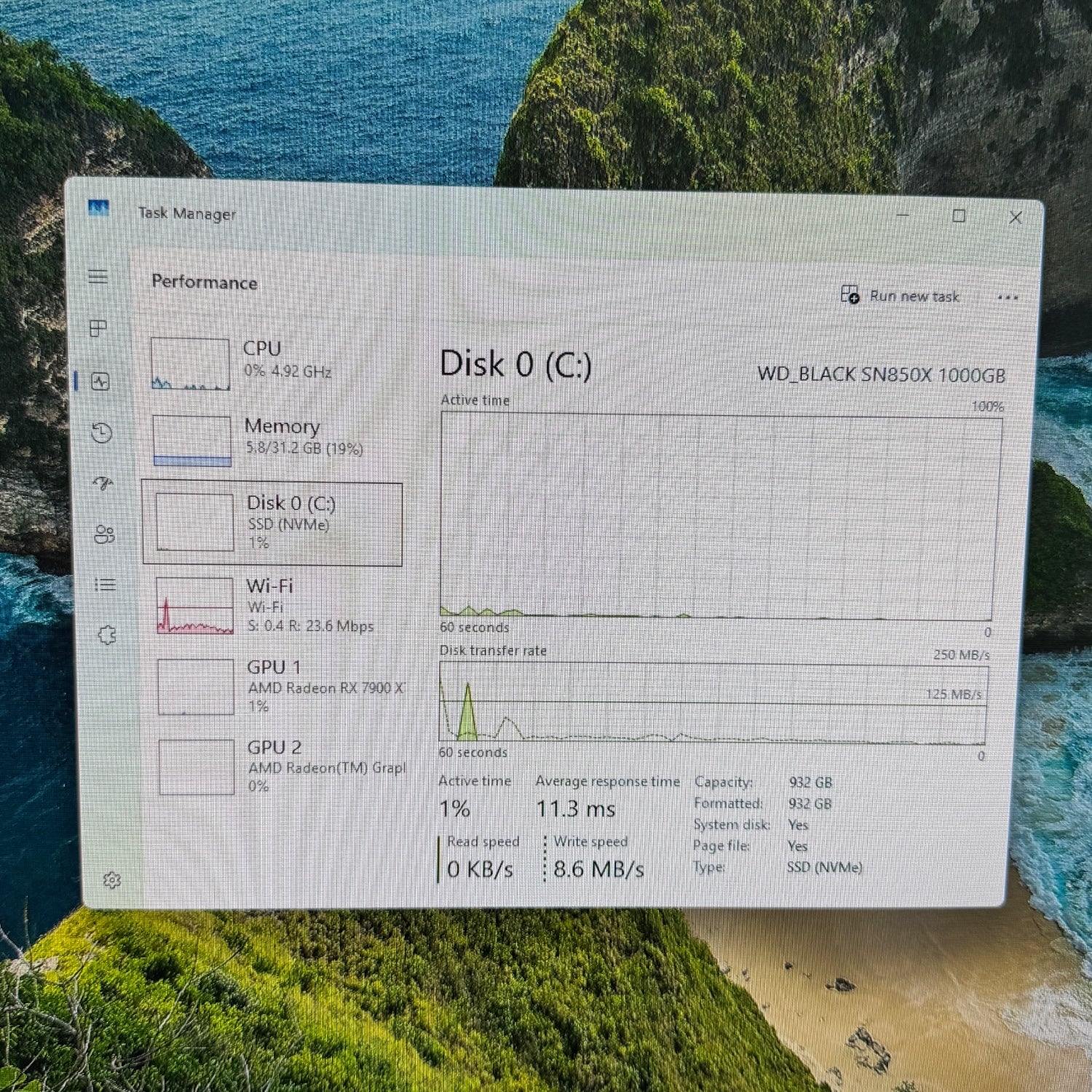1092x1092 pixels.
Task: Click the Run new task icon
Action: (850, 294)
